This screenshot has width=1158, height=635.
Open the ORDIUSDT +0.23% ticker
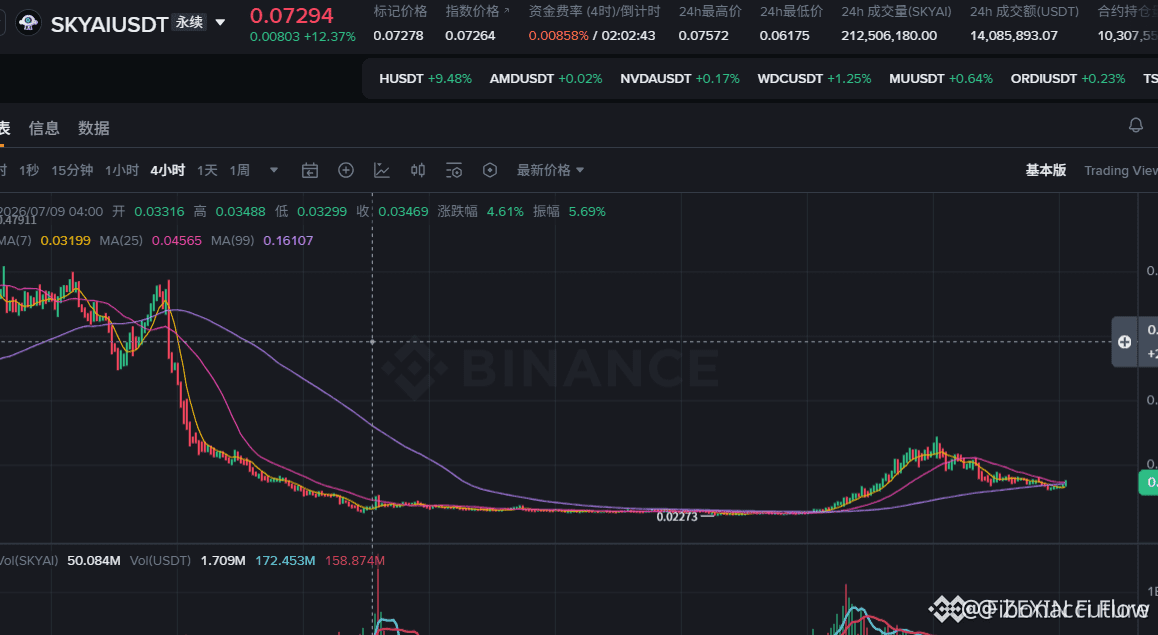[x=1068, y=78]
